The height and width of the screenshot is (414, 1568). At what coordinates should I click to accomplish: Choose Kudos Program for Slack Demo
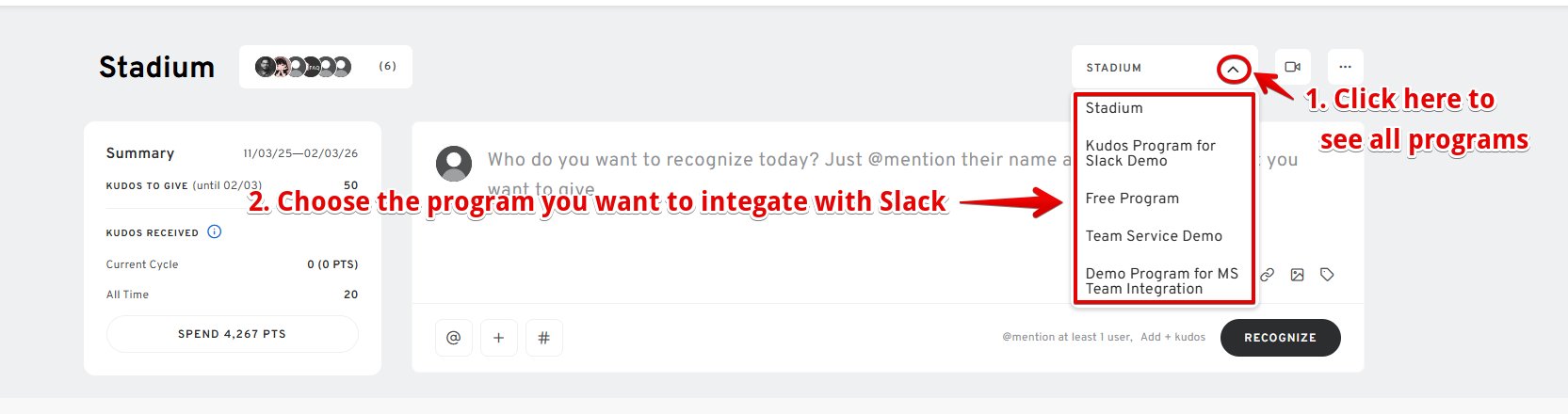pyautogui.click(x=1150, y=153)
